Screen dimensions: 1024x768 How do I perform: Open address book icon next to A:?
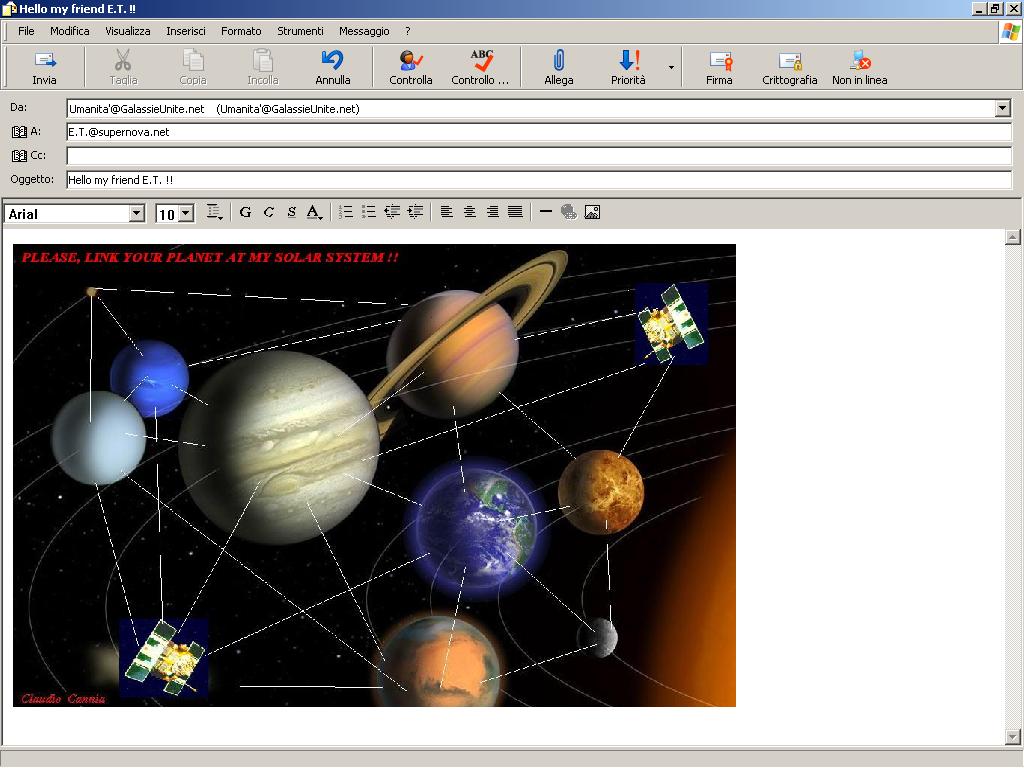pyautogui.click(x=19, y=132)
